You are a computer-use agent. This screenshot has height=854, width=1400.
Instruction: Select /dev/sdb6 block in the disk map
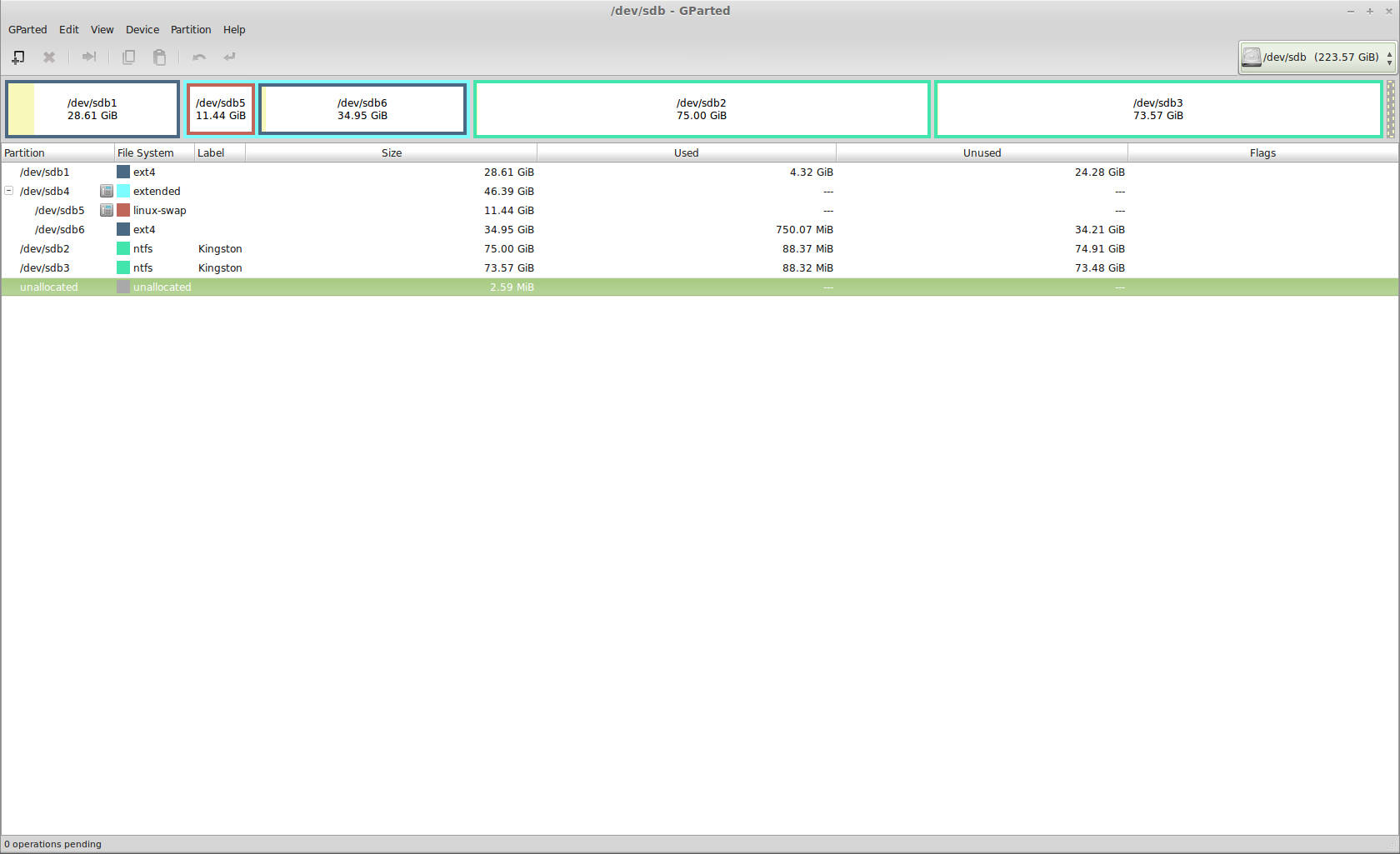(362, 109)
